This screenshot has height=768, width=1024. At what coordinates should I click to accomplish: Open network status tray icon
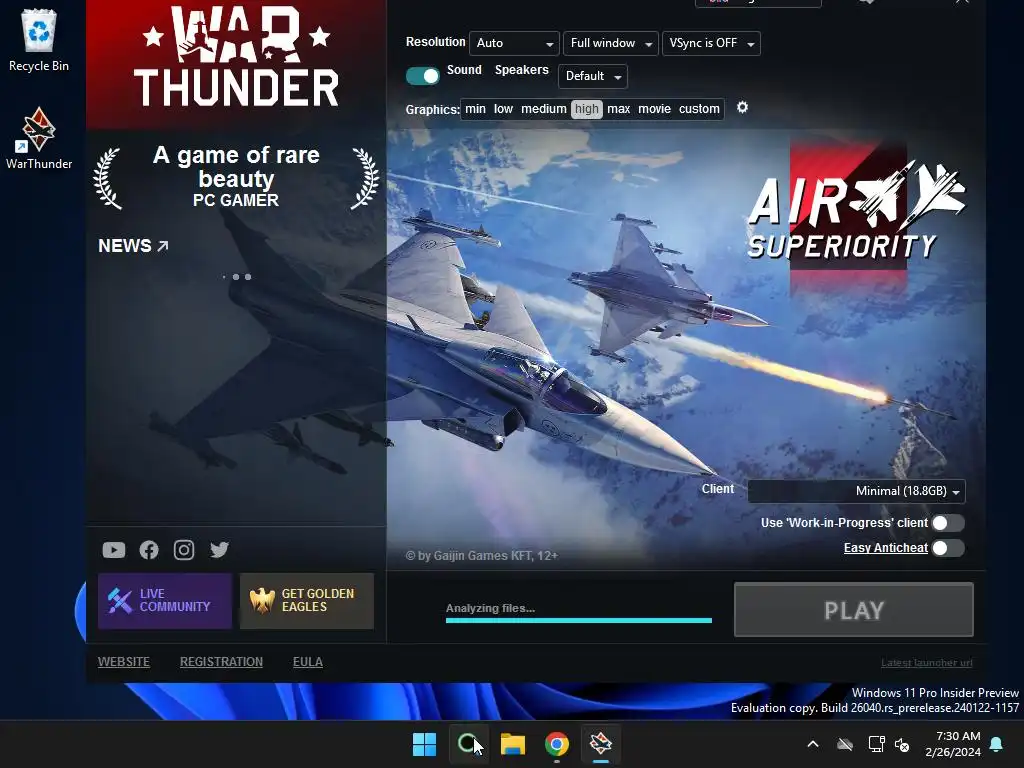(x=876, y=744)
